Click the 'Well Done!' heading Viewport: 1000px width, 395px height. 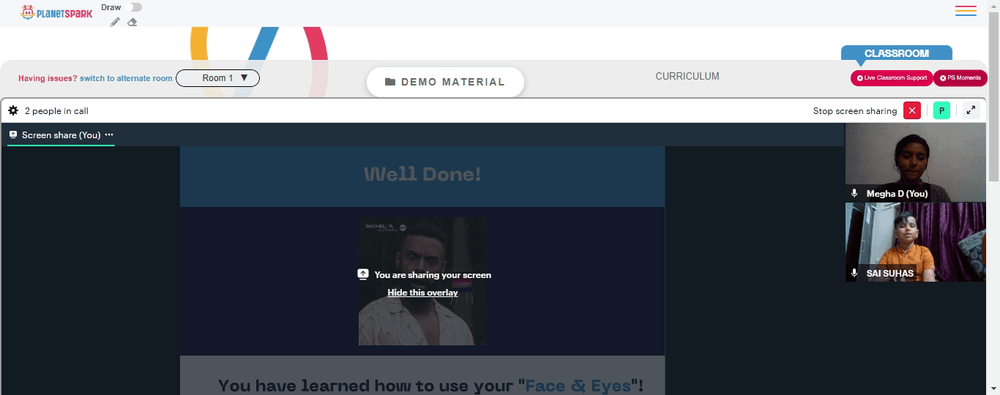pos(422,174)
